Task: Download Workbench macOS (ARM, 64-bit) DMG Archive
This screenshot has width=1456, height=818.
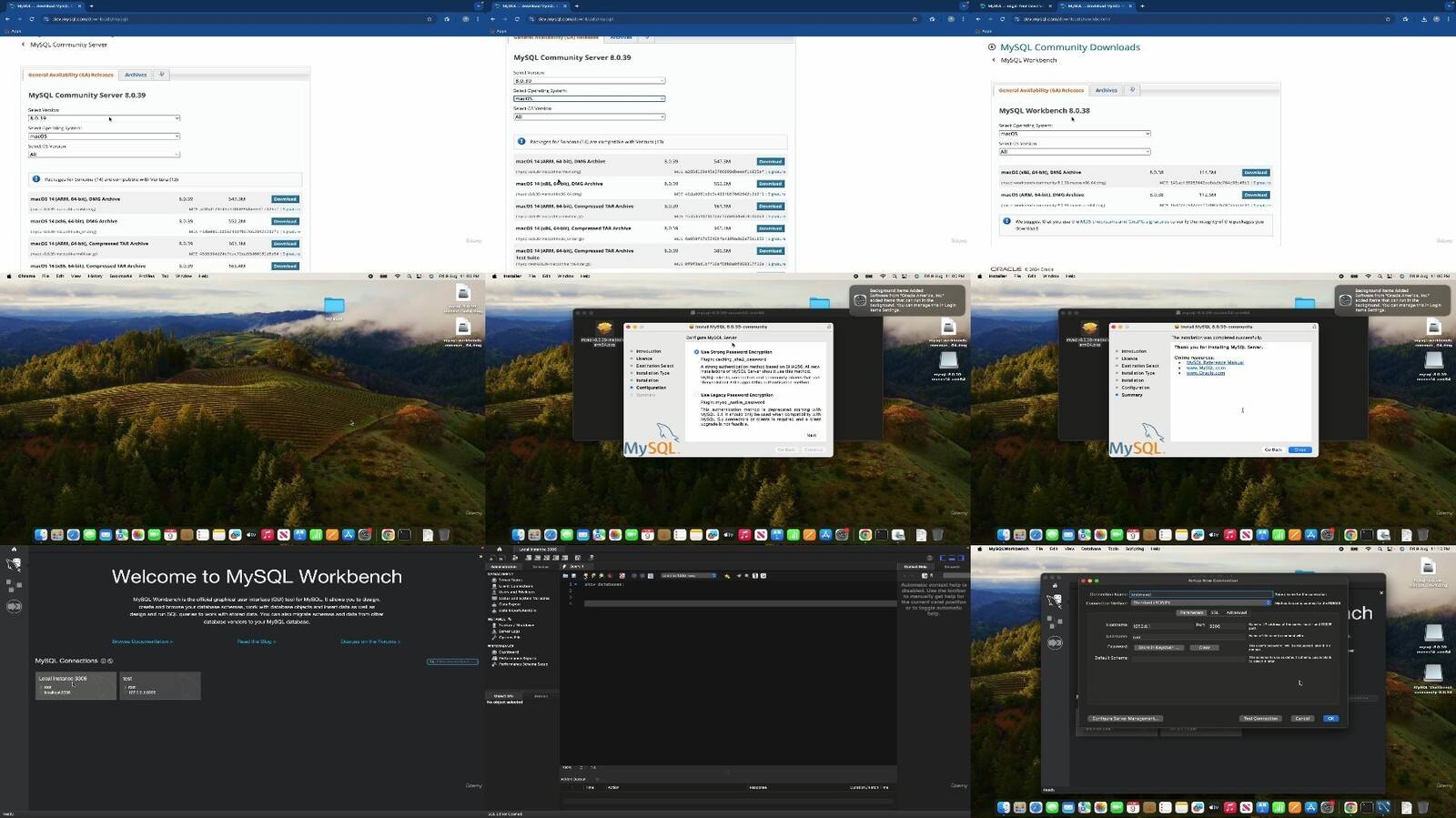Action: (x=1256, y=195)
